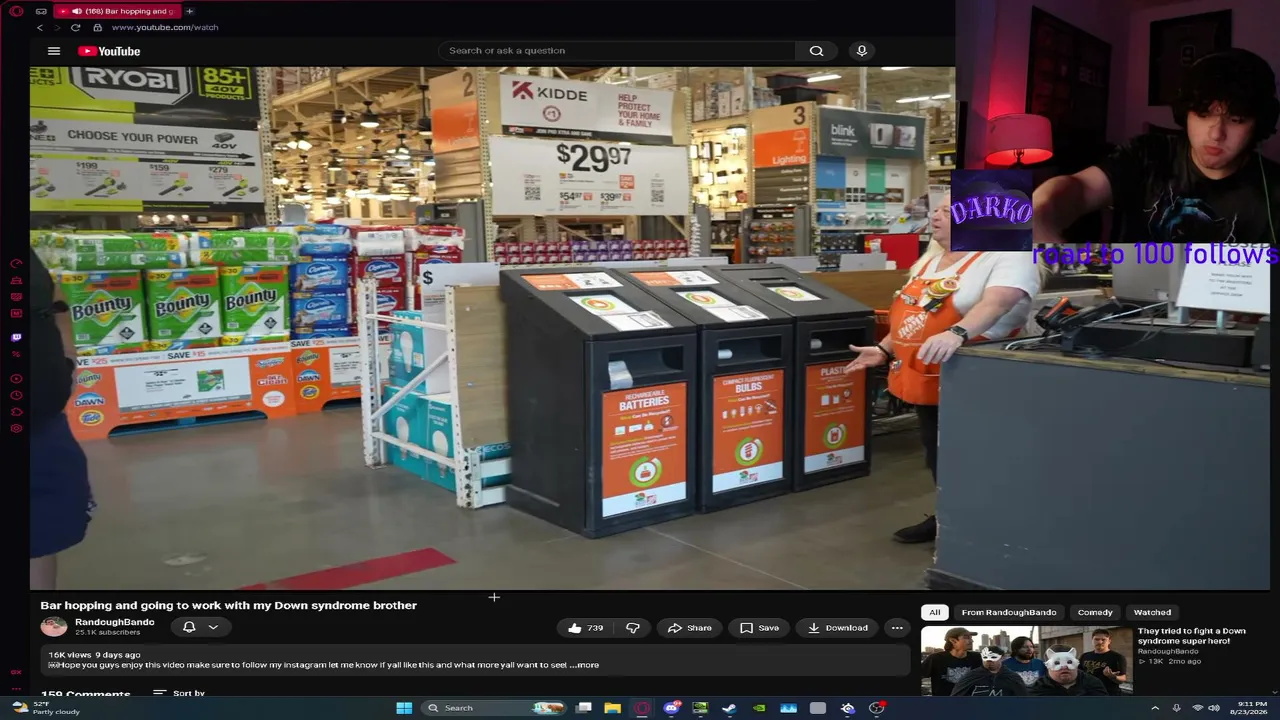
Task: Open Discord from the taskbar
Action: click(671, 708)
